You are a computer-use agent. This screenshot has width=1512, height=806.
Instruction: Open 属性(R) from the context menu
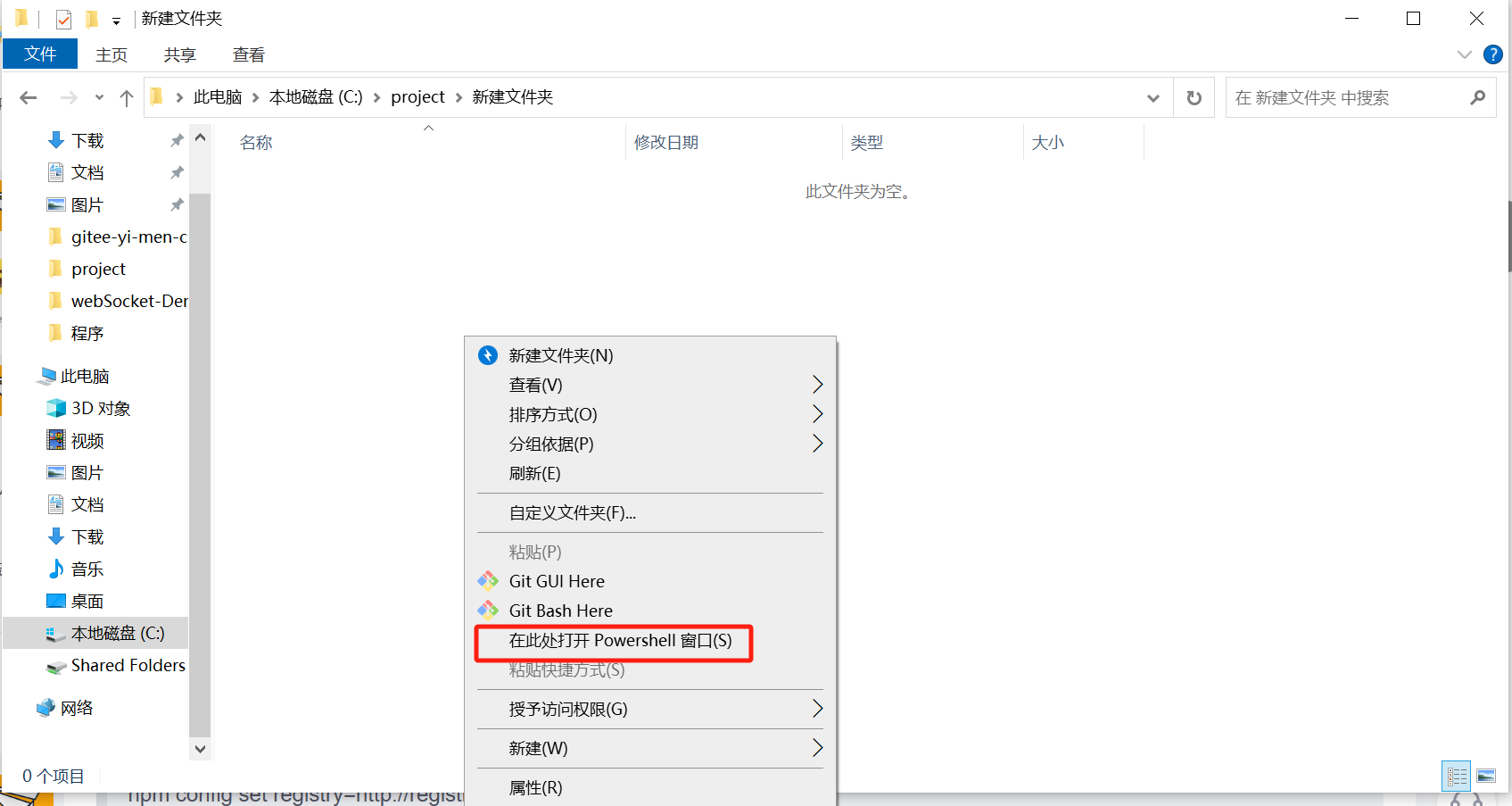650,787
